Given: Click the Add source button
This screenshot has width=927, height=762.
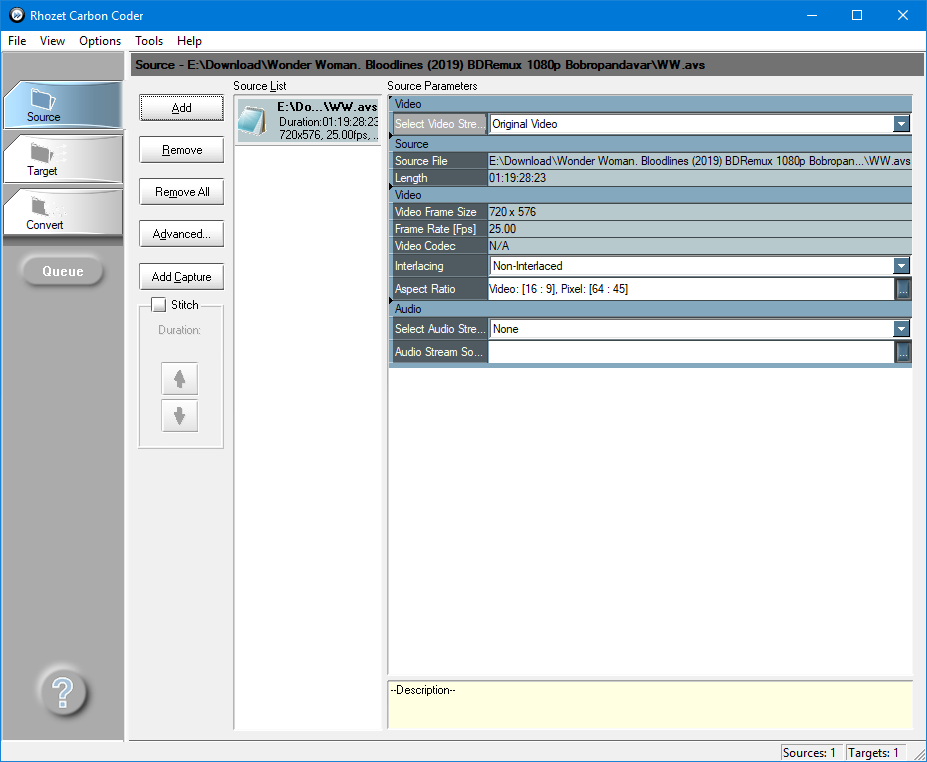Looking at the screenshot, I should pyautogui.click(x=181, y=108).
